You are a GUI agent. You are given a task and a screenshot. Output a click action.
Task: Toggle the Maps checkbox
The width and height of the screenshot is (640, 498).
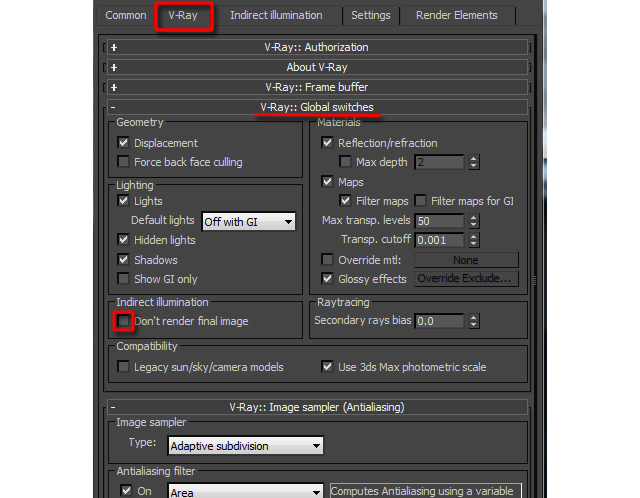[x=327, y=182]
